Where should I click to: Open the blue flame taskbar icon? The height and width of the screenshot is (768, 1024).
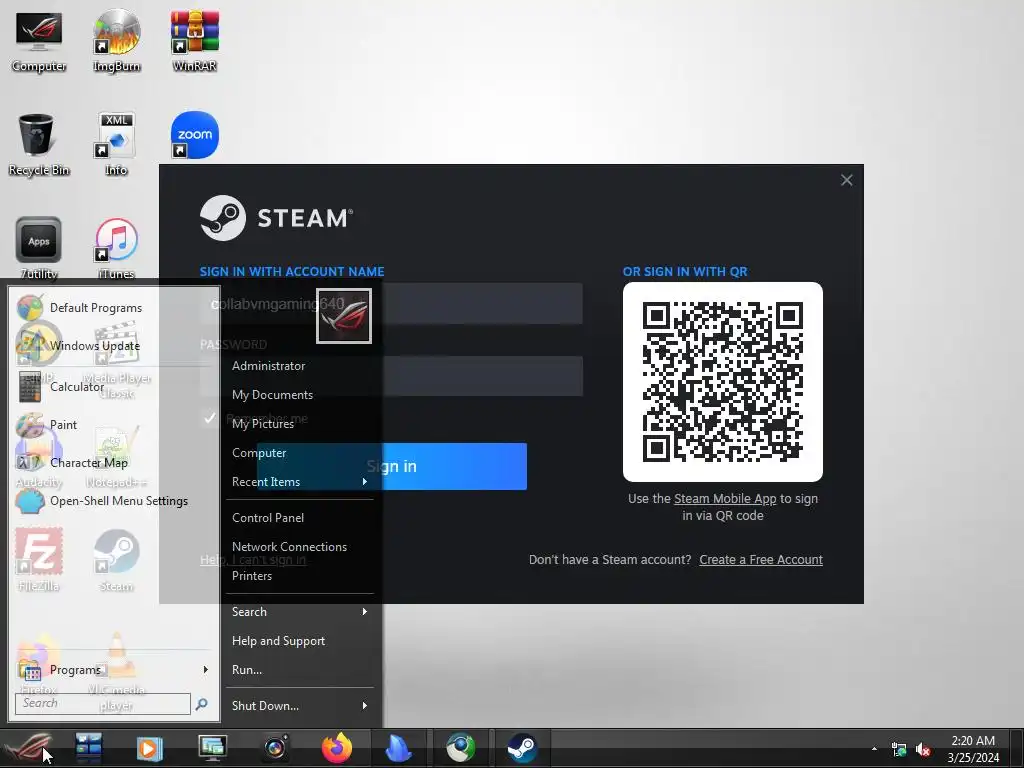pos(398,748)
